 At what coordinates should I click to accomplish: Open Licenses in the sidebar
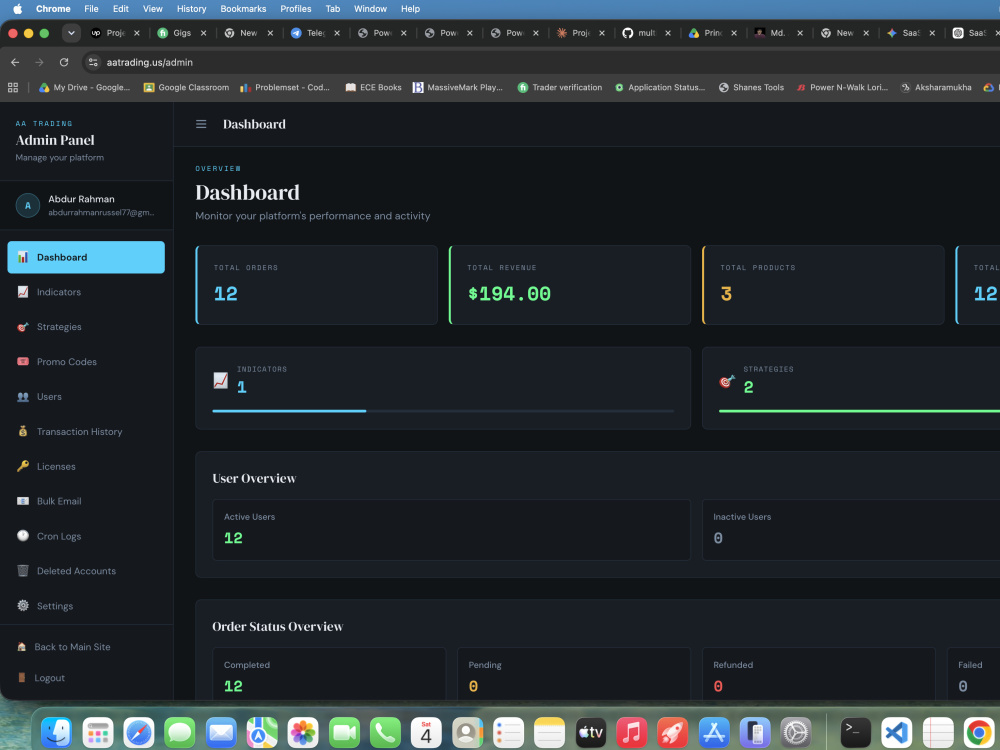point(86,466)
